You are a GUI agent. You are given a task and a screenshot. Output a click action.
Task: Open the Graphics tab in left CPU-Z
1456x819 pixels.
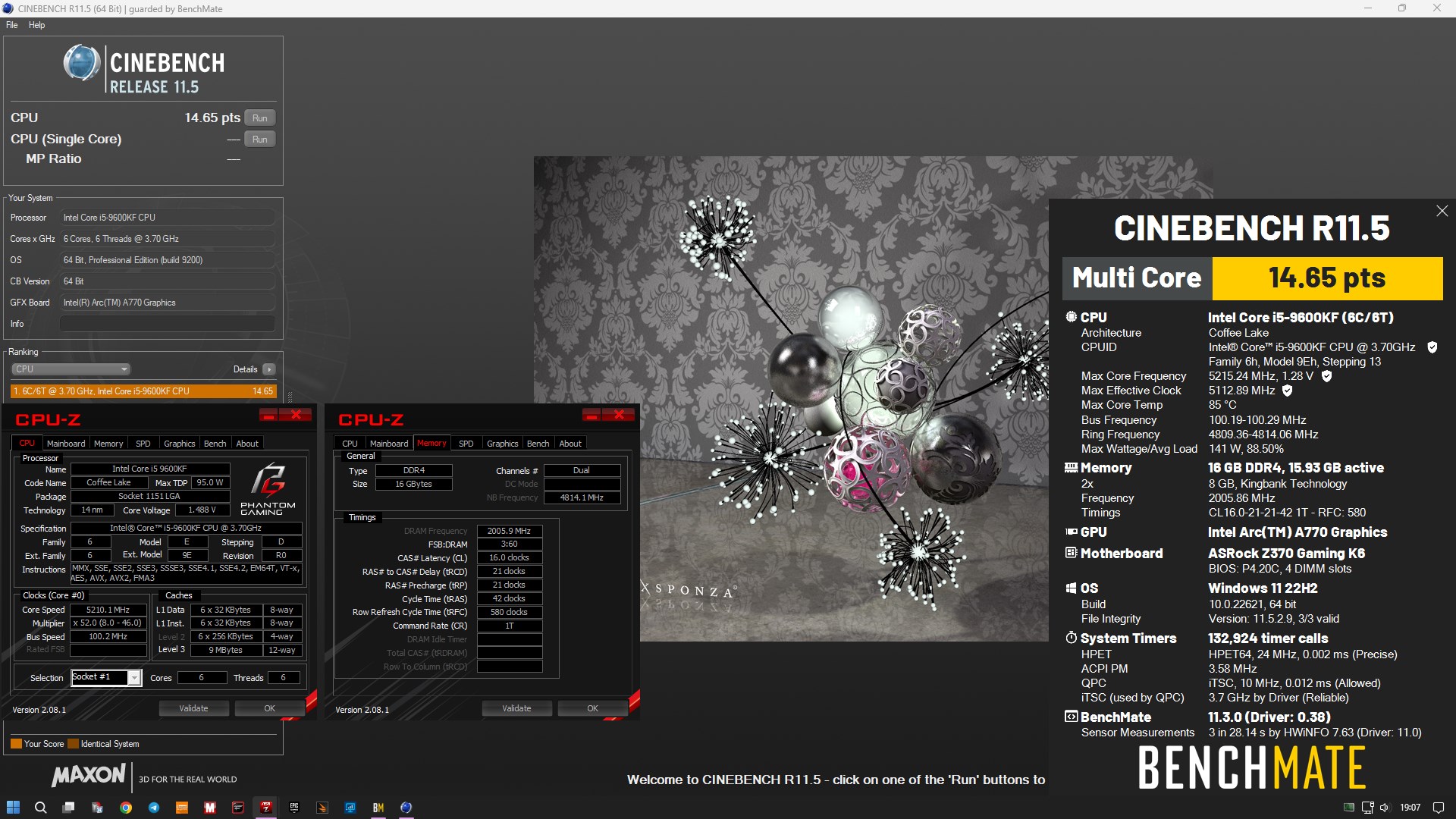(180, 444)
